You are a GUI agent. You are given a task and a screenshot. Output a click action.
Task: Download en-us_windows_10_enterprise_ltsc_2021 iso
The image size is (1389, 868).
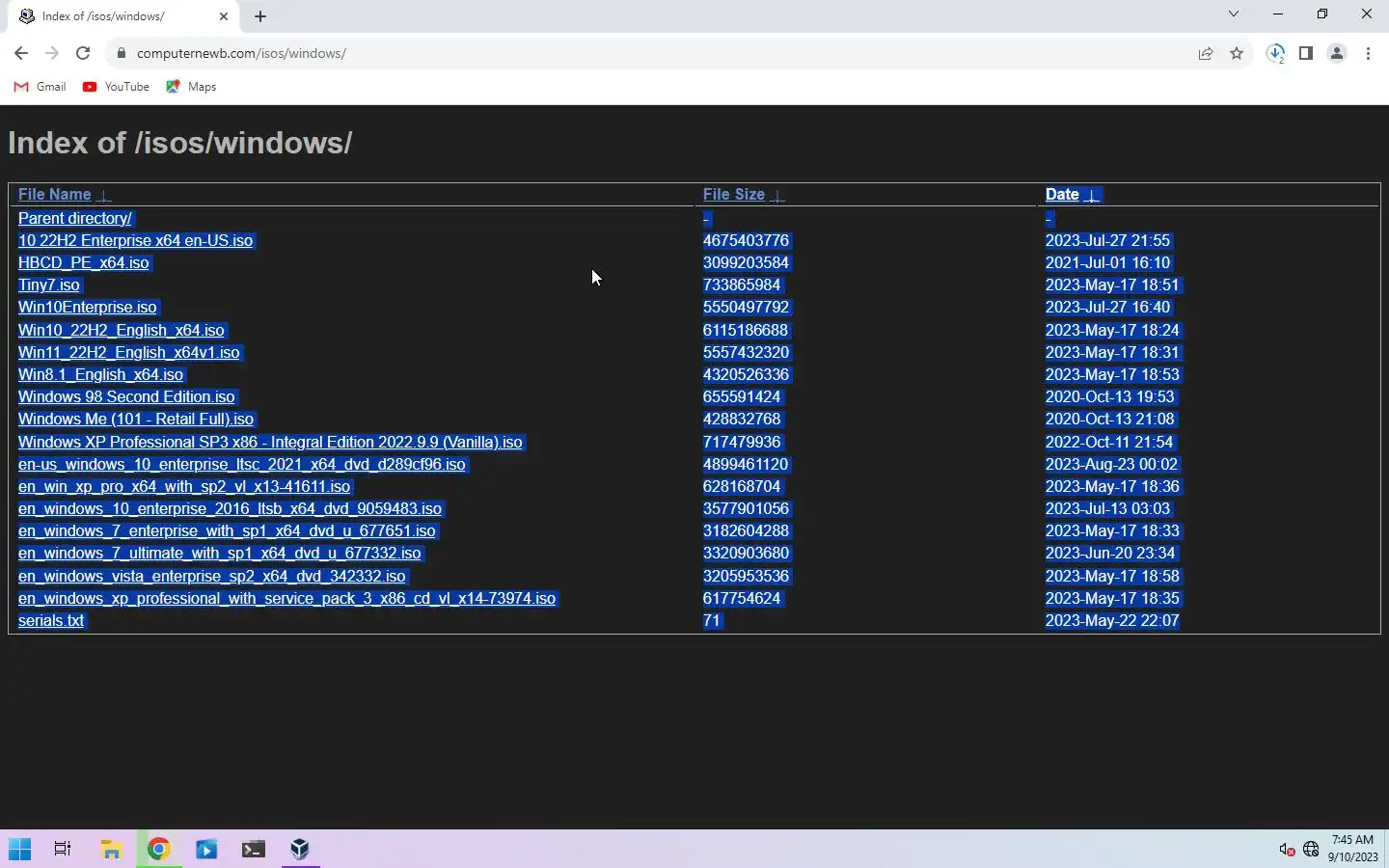coord(242,465)
